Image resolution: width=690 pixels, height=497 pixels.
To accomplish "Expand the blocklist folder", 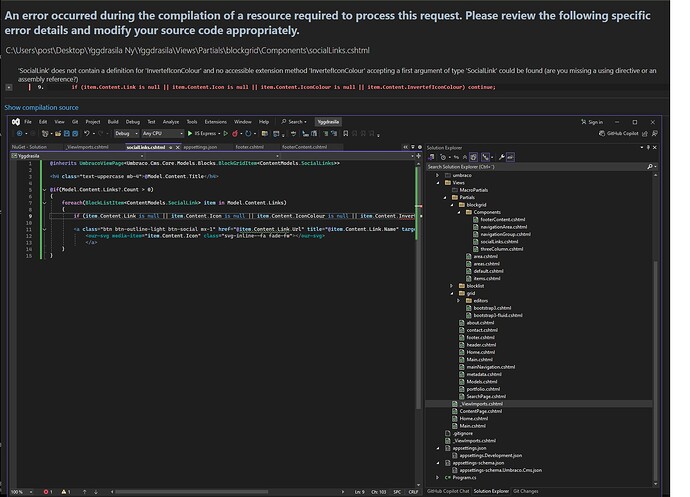I will 451,286.
